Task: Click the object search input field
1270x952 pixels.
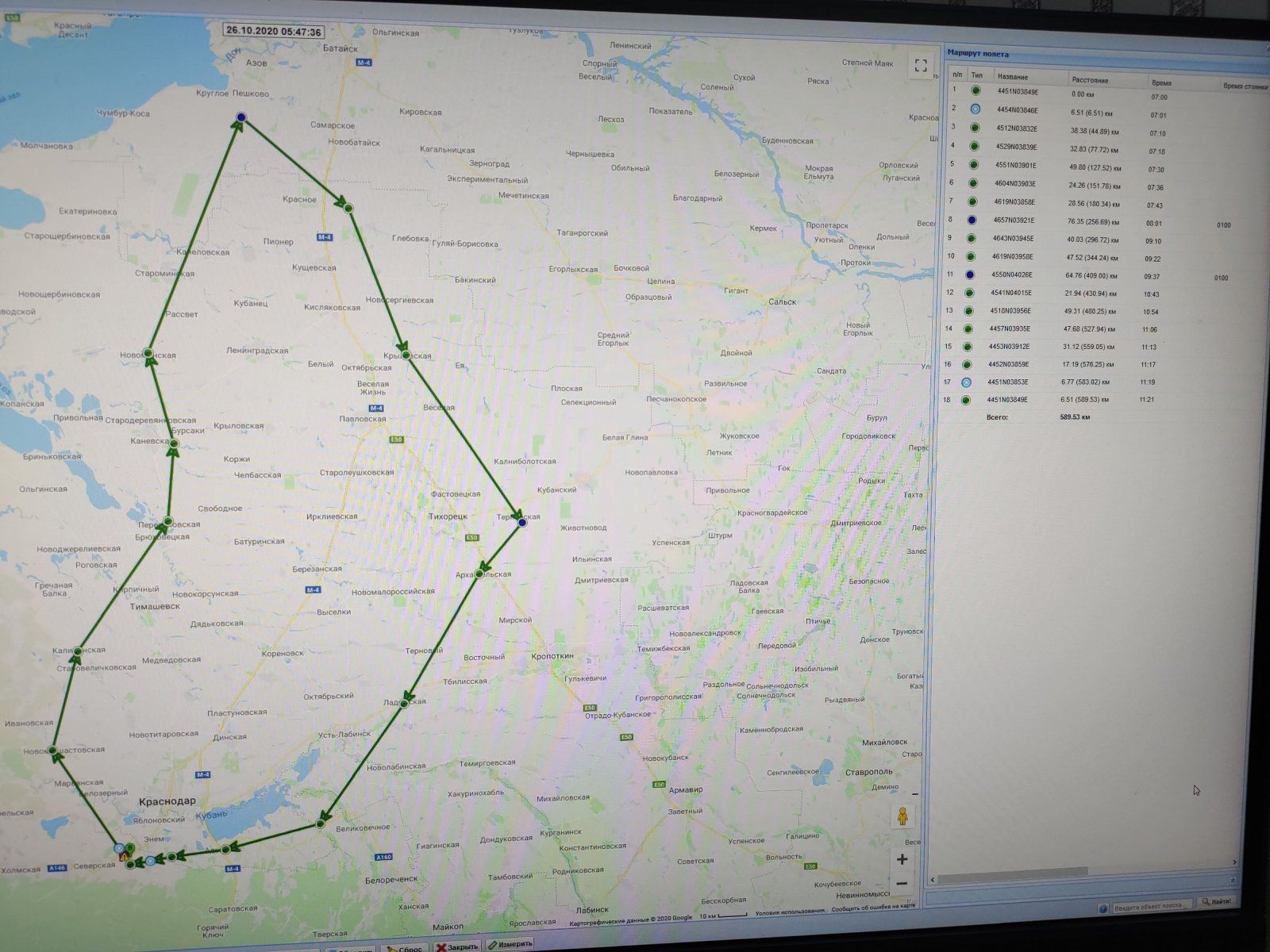Action: tap(1152, 906)
